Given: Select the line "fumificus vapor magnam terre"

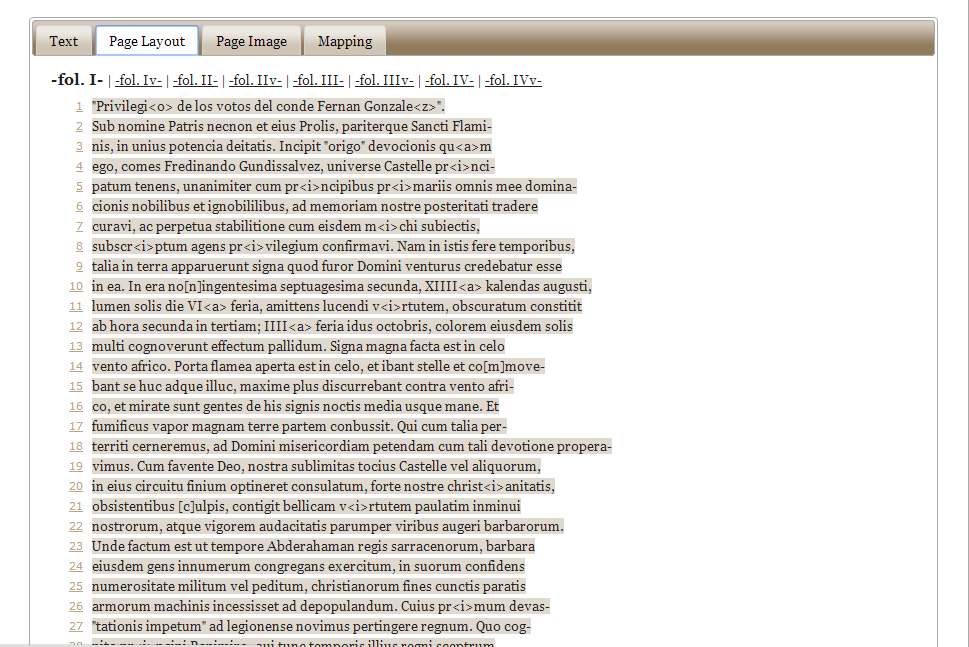Looking at the screenshot, I should [x=299, y=426].
